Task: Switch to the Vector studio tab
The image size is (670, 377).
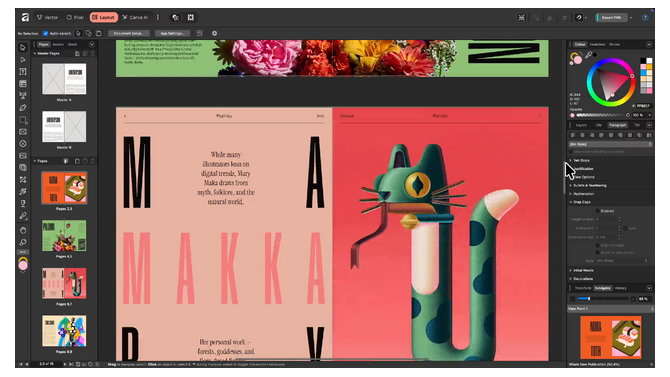Action: (x=47, y=18)
